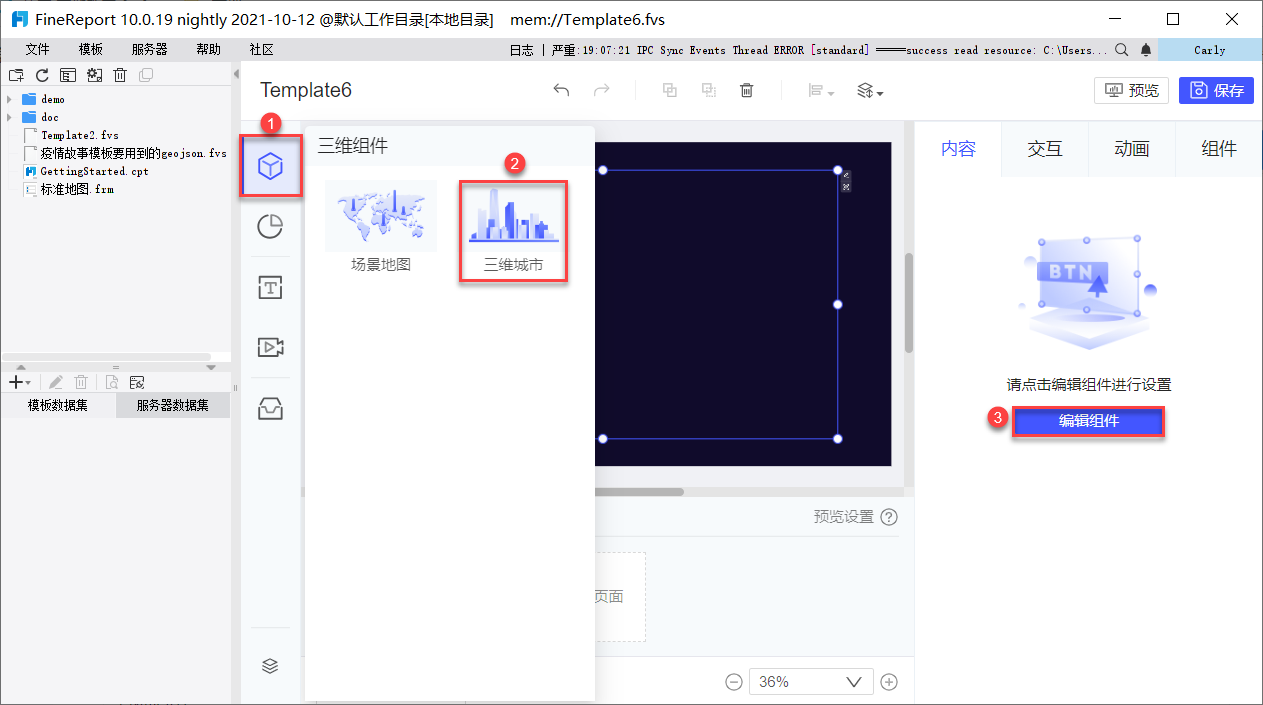Open notifications bell icon
1263x705 pixels.
coord(1146,50)
